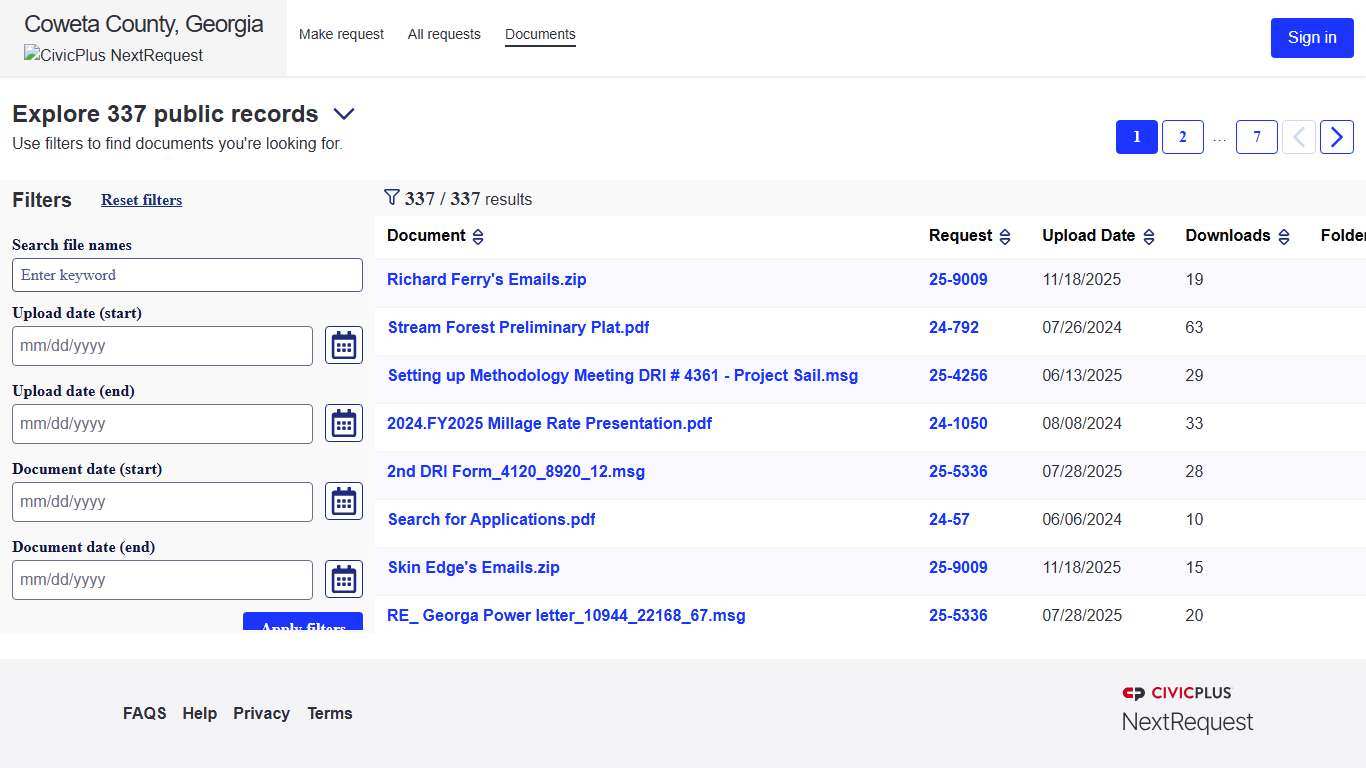This screenshot has height=768, width=1366.
Task: Switch to the All requests section
Action: (x=444, y=34)
